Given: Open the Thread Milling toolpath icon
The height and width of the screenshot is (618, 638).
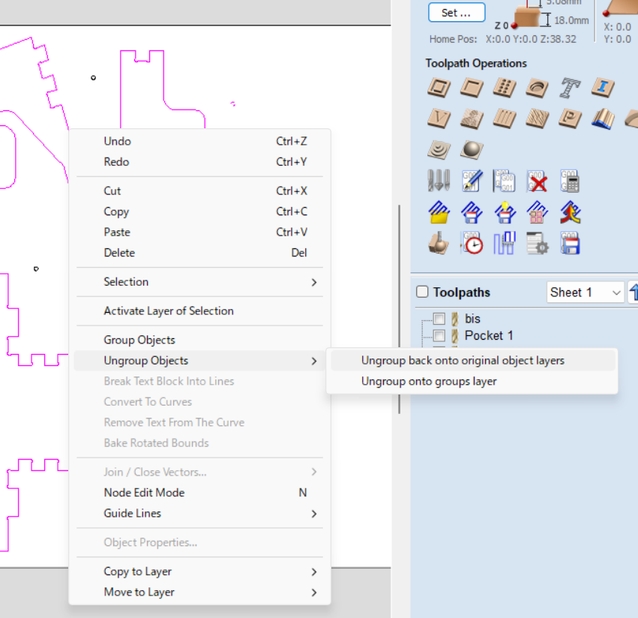Looking at the screenshot, I should pos(537,87).
